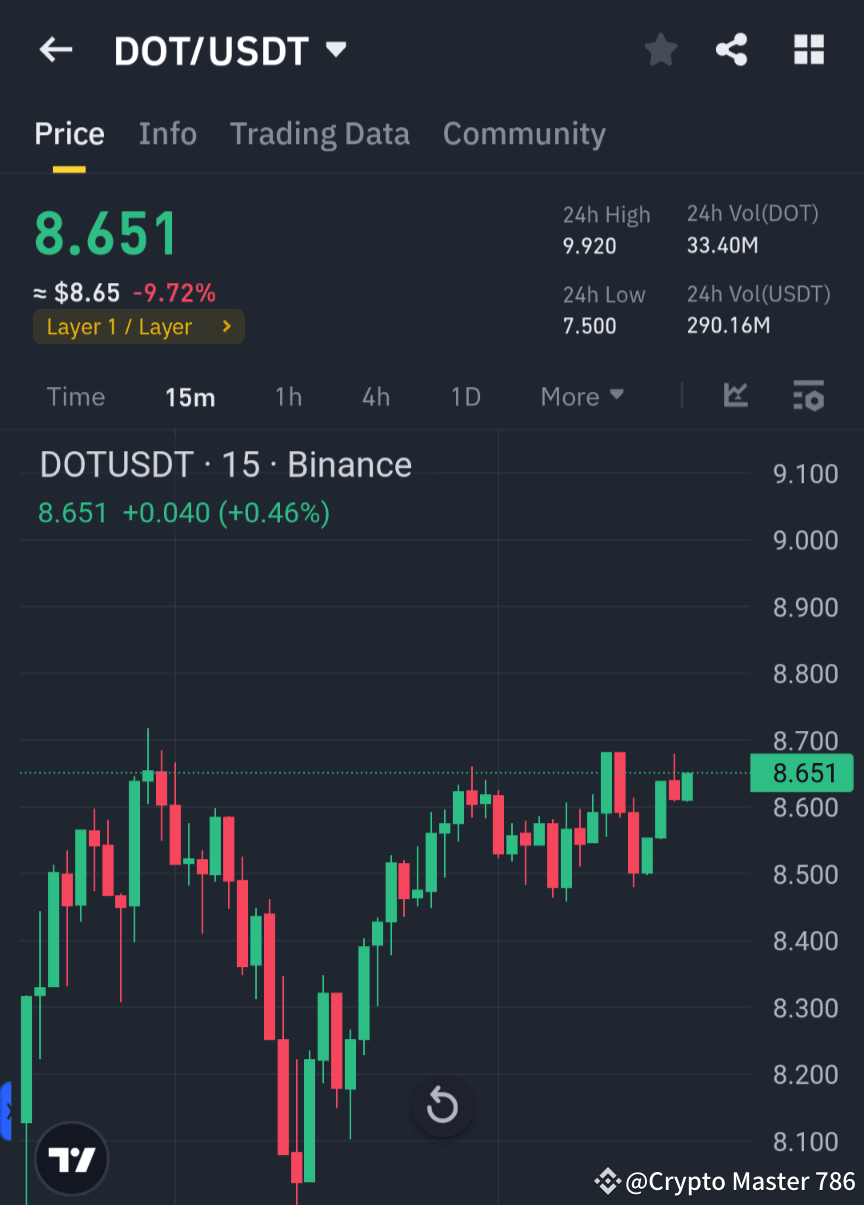Open the Layer 1 / Layer category tag
The width and height of the screenshot is (864, 1205).
pyautogui.click(x=138, y=326)
